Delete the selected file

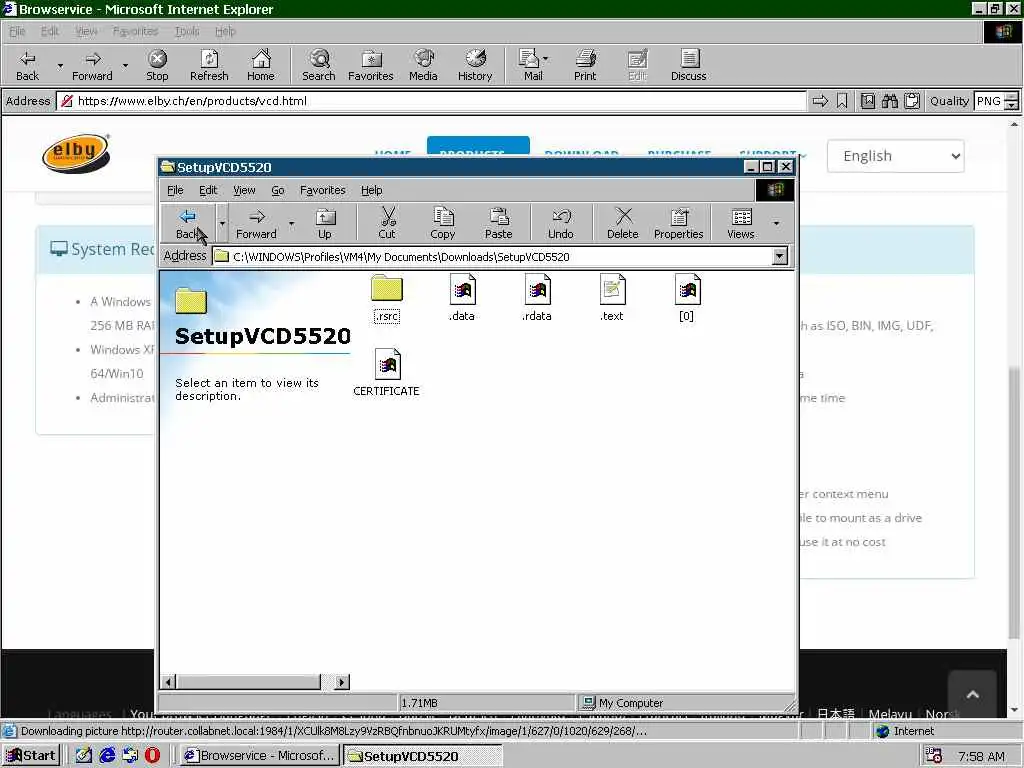click(x=622, y=223)
